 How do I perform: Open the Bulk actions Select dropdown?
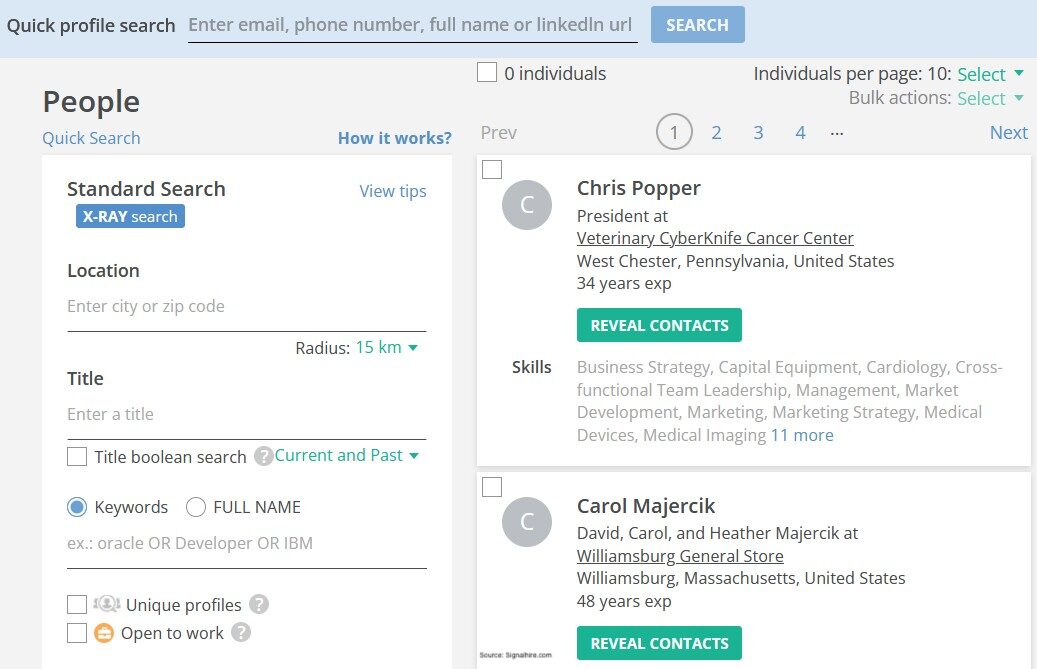[990, 98]
